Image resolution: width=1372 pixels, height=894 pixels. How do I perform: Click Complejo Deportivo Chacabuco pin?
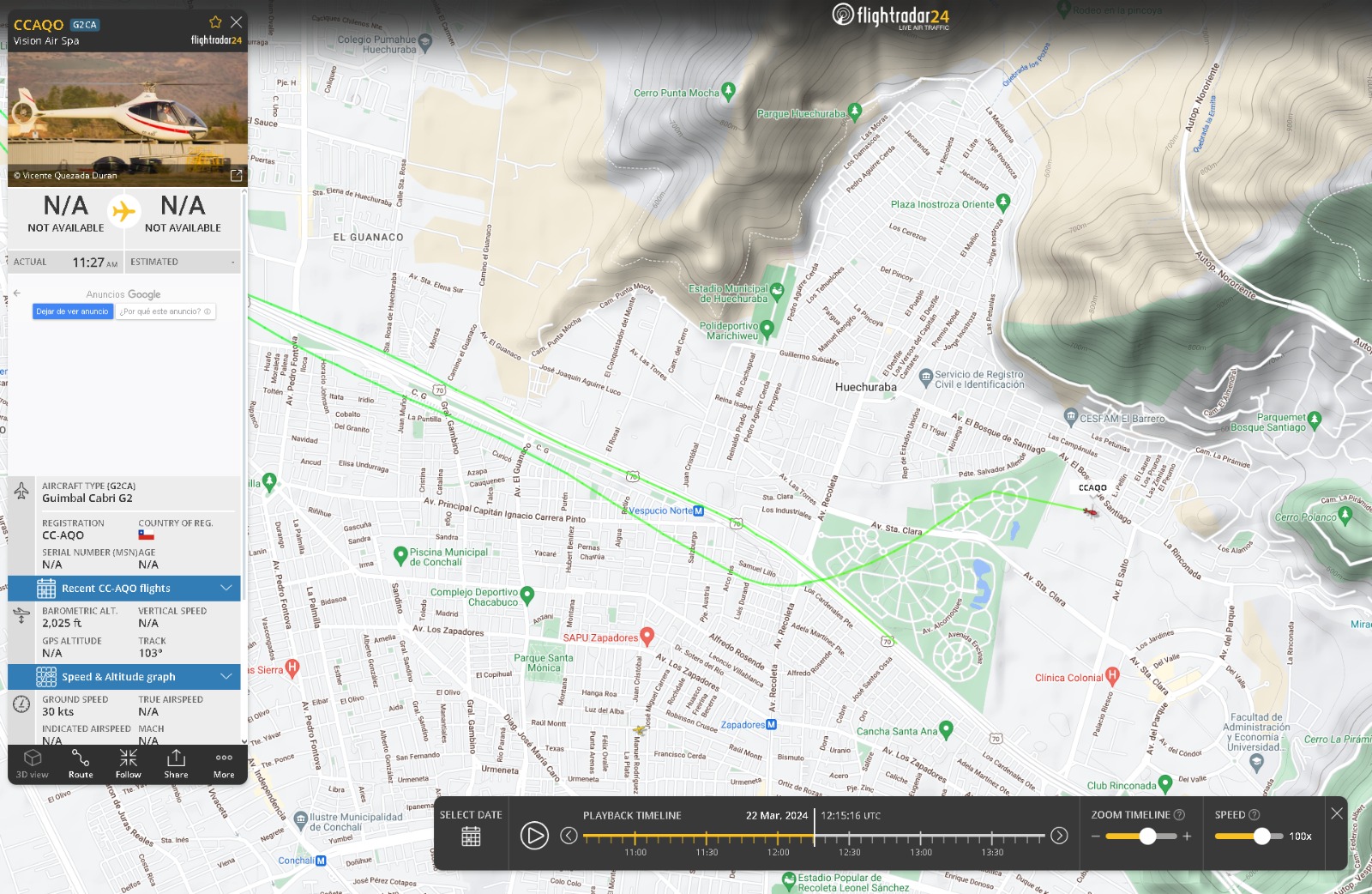click(x=527, y=595)
